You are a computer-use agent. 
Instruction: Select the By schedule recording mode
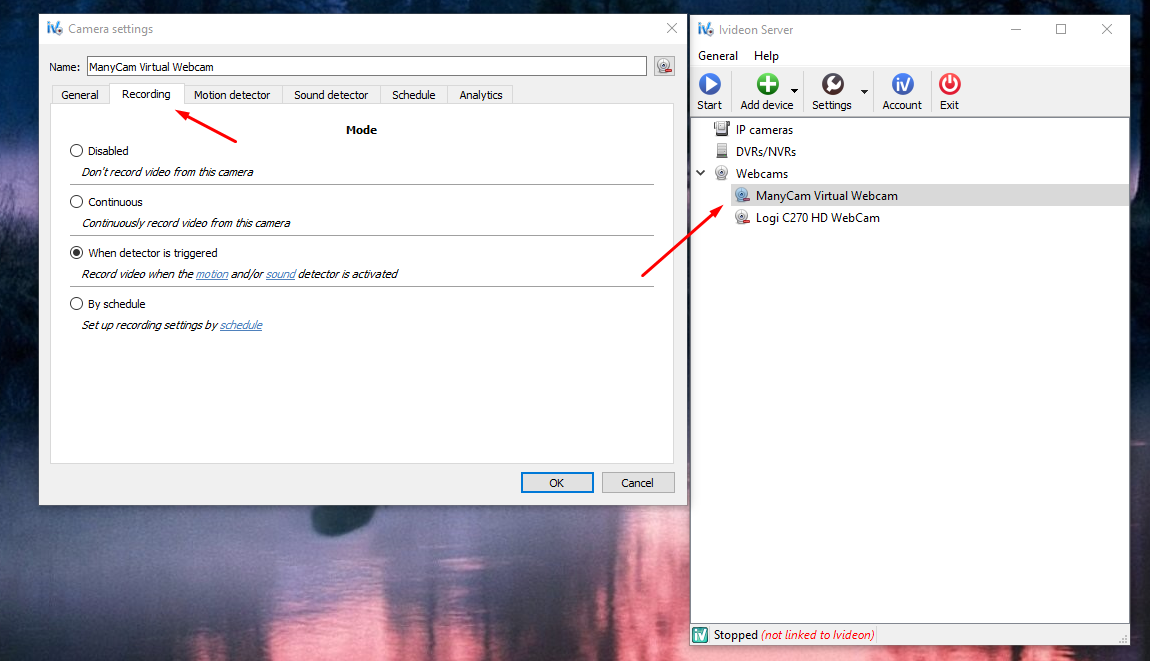76,303
